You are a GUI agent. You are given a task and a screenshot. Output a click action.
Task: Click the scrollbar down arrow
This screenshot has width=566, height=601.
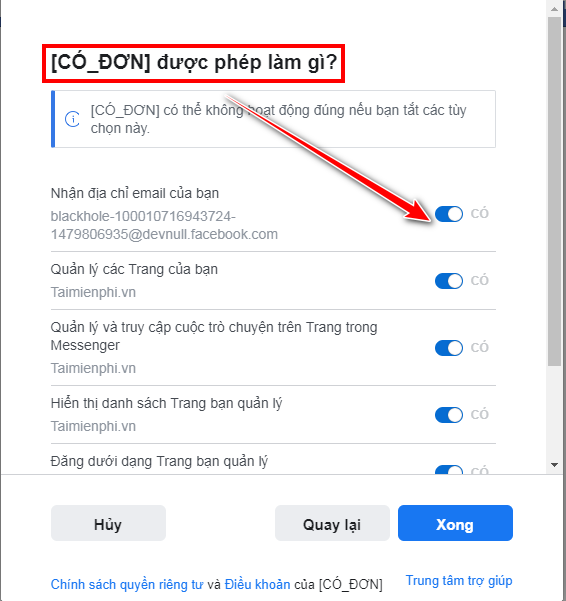tap(554, 465)
